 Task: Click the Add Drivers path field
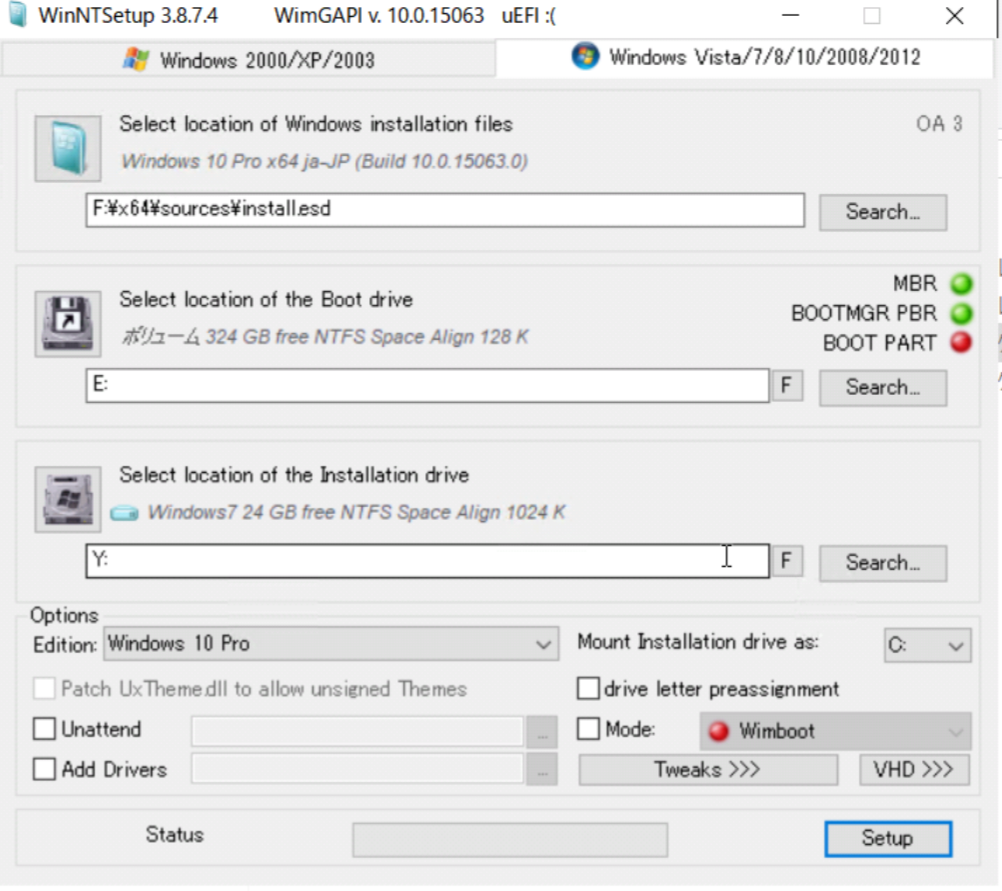click(x=357, y=769)
